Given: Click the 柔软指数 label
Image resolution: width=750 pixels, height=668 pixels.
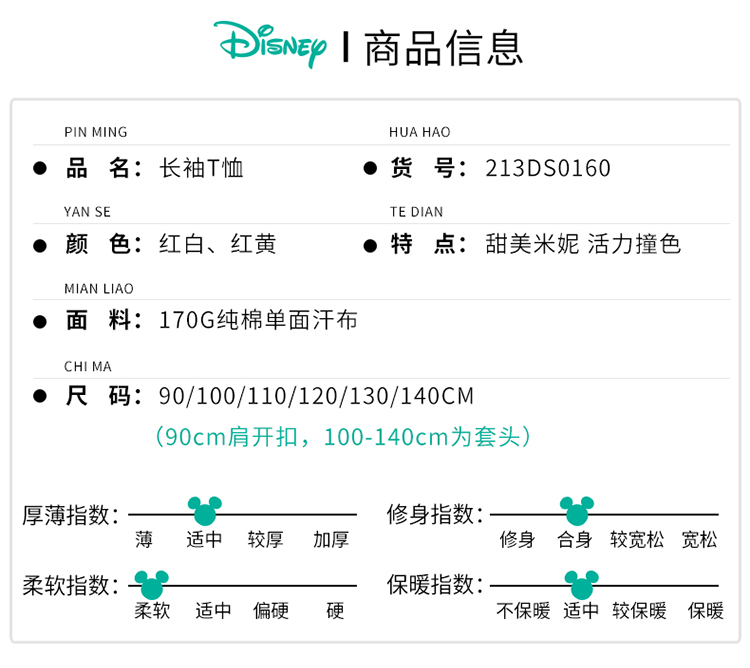Looking at the screenshot, I should tap(70, 585).
